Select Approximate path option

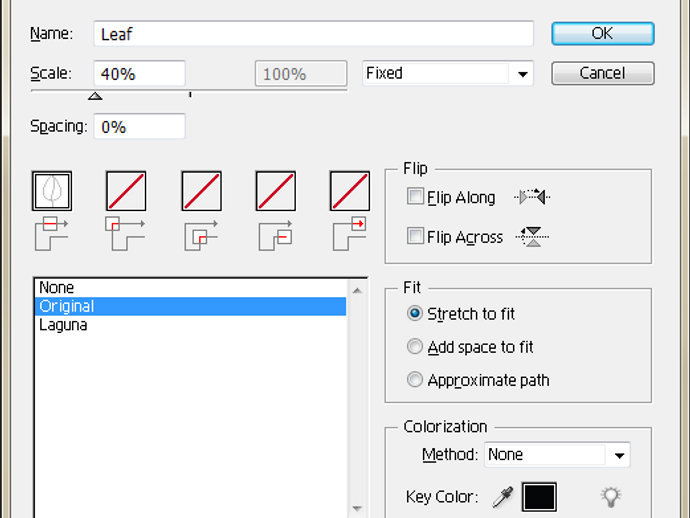coord(415,379)
